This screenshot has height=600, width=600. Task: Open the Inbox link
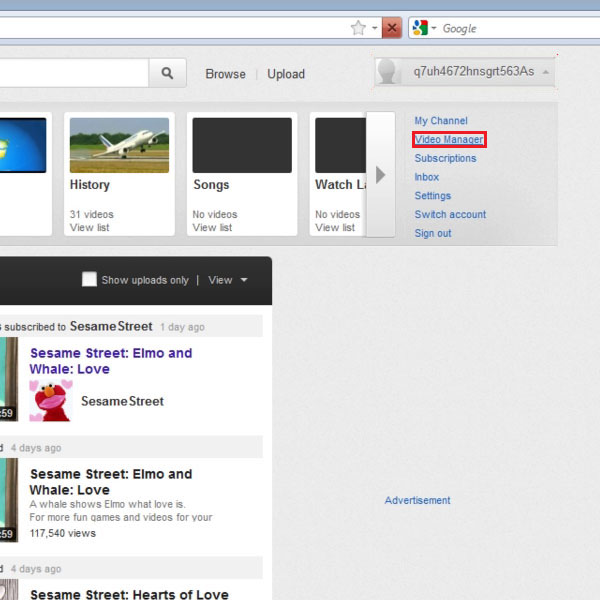point(427,177)
